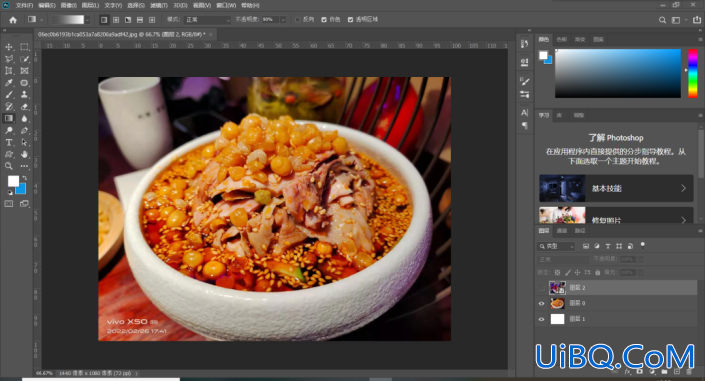705x381 pixels.
Task: Select the Zoom tool
Action: 9,166
